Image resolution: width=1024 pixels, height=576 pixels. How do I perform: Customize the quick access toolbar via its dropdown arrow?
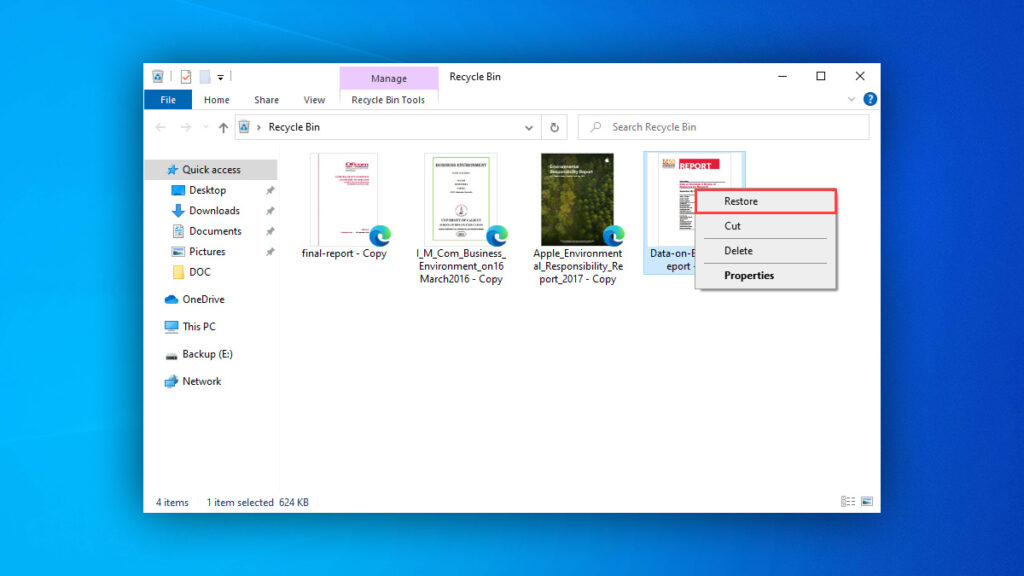219,77
